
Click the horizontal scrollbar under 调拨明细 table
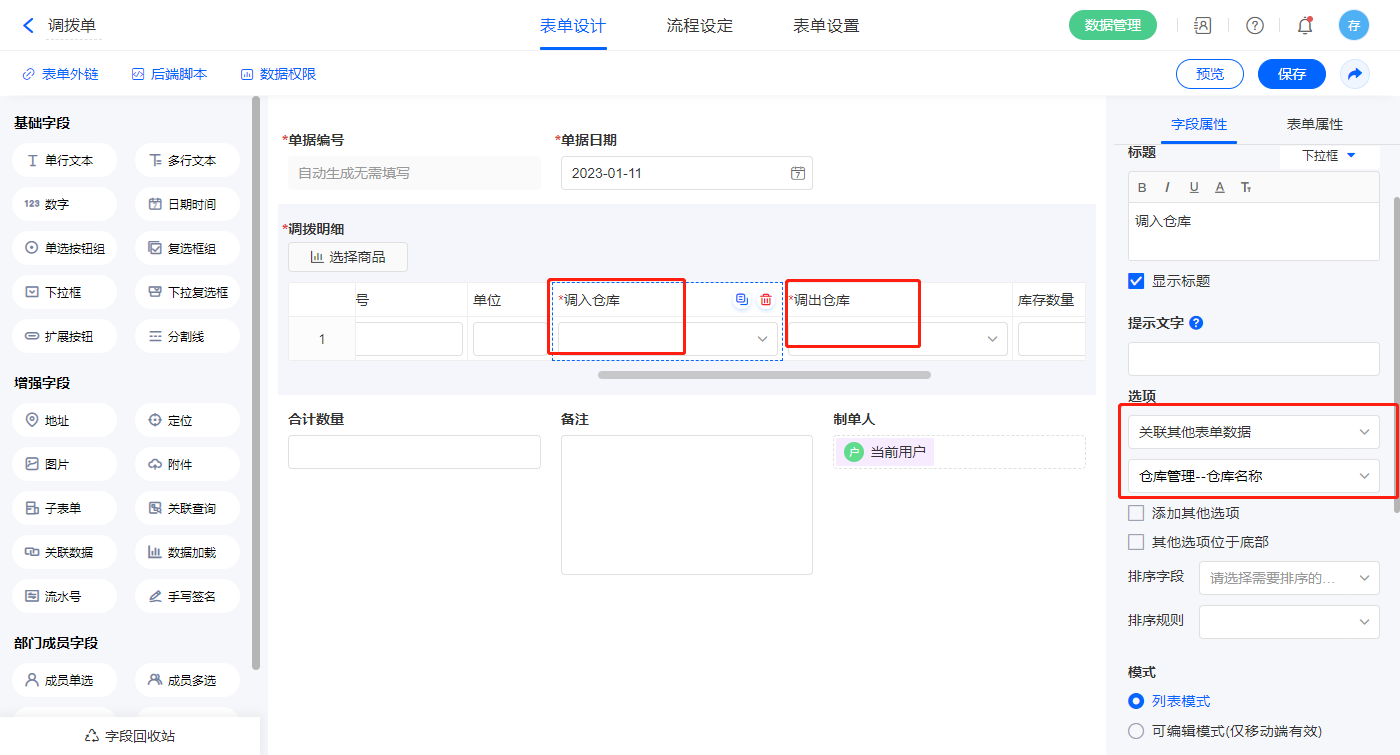point(764,375)
